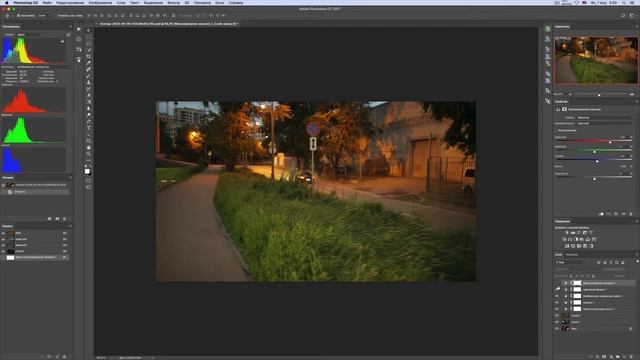
Task: Open Photoshop CC application menu
Action: [25, 2]
